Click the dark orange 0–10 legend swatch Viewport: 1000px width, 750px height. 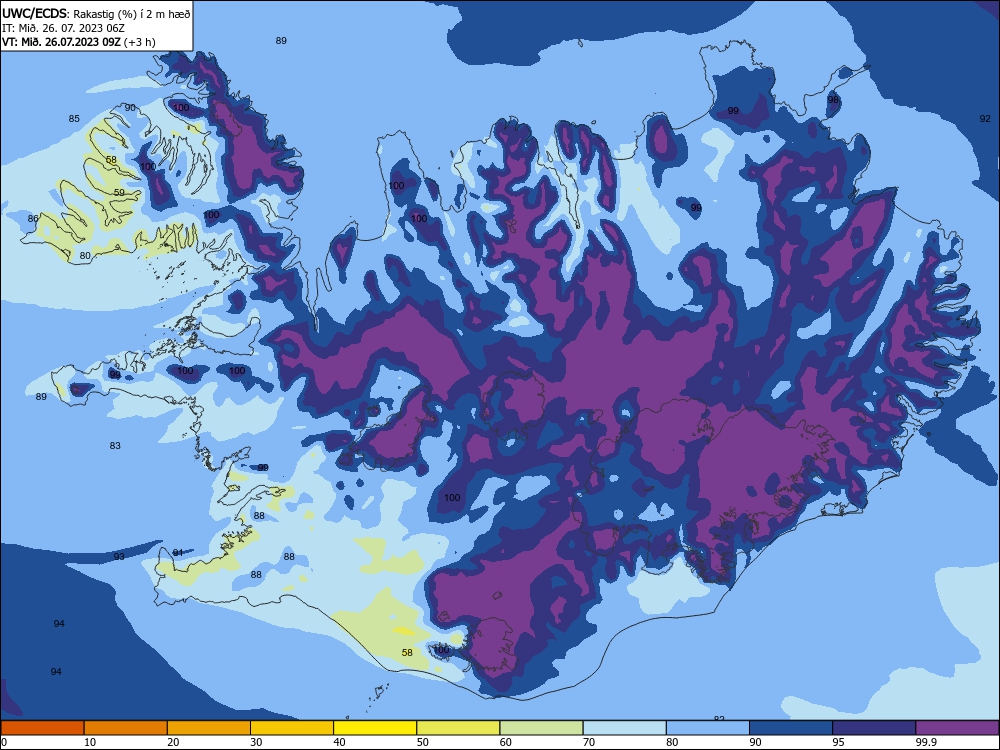[42, 728]
